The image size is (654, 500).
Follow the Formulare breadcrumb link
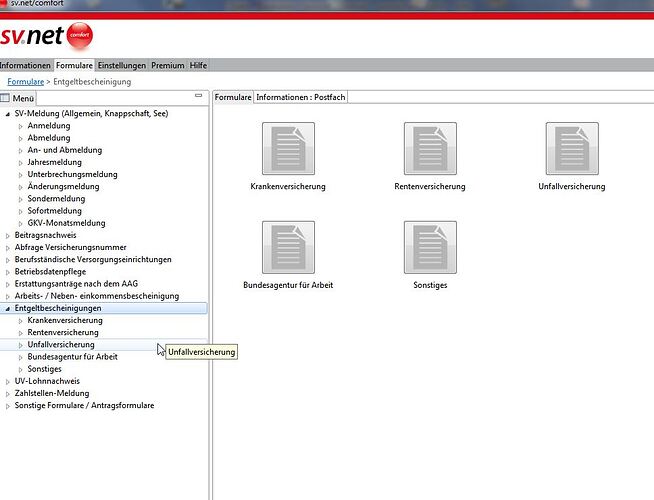25,82
